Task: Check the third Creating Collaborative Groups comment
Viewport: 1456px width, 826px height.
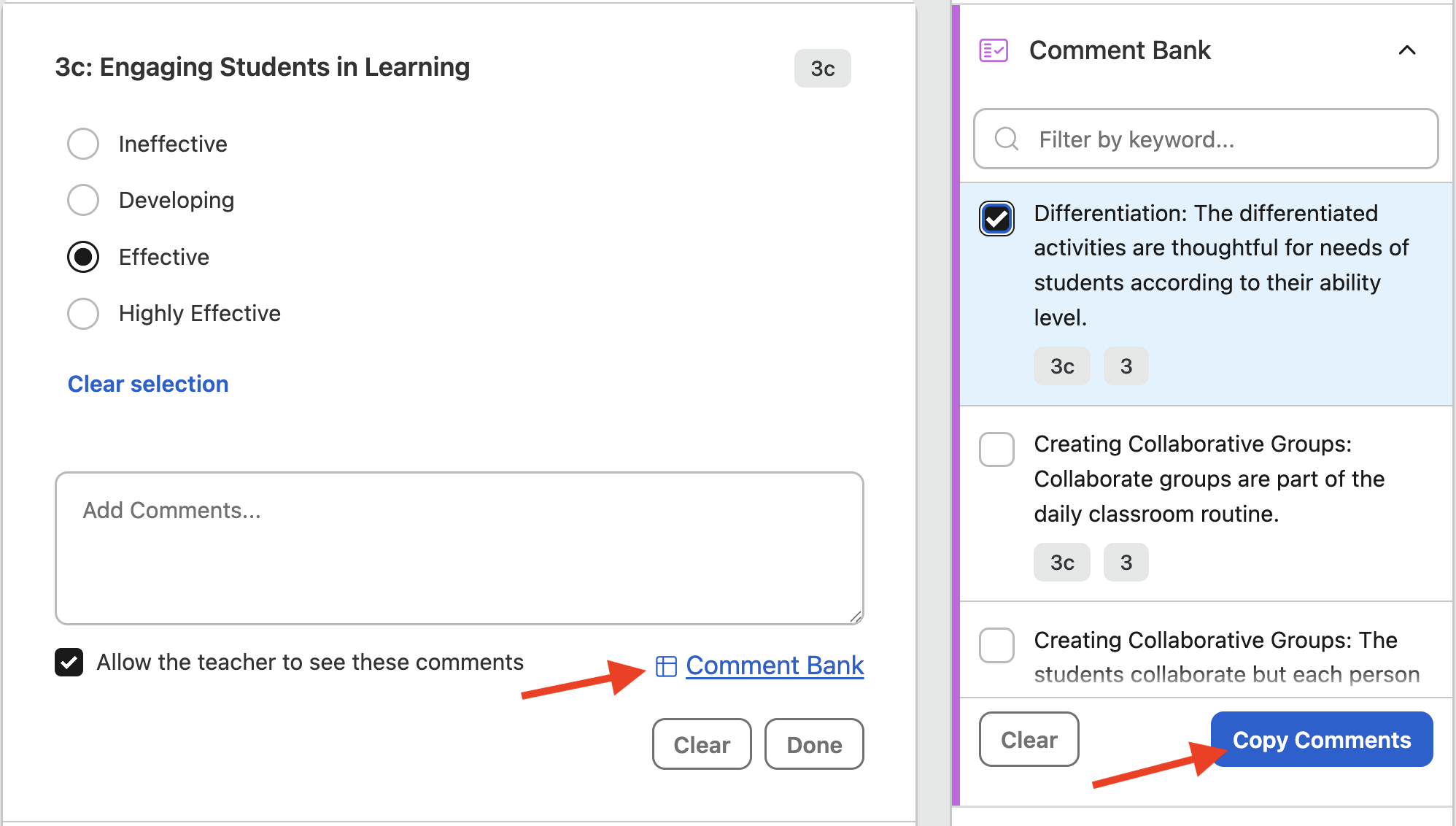Action: [x=996, y=645]
